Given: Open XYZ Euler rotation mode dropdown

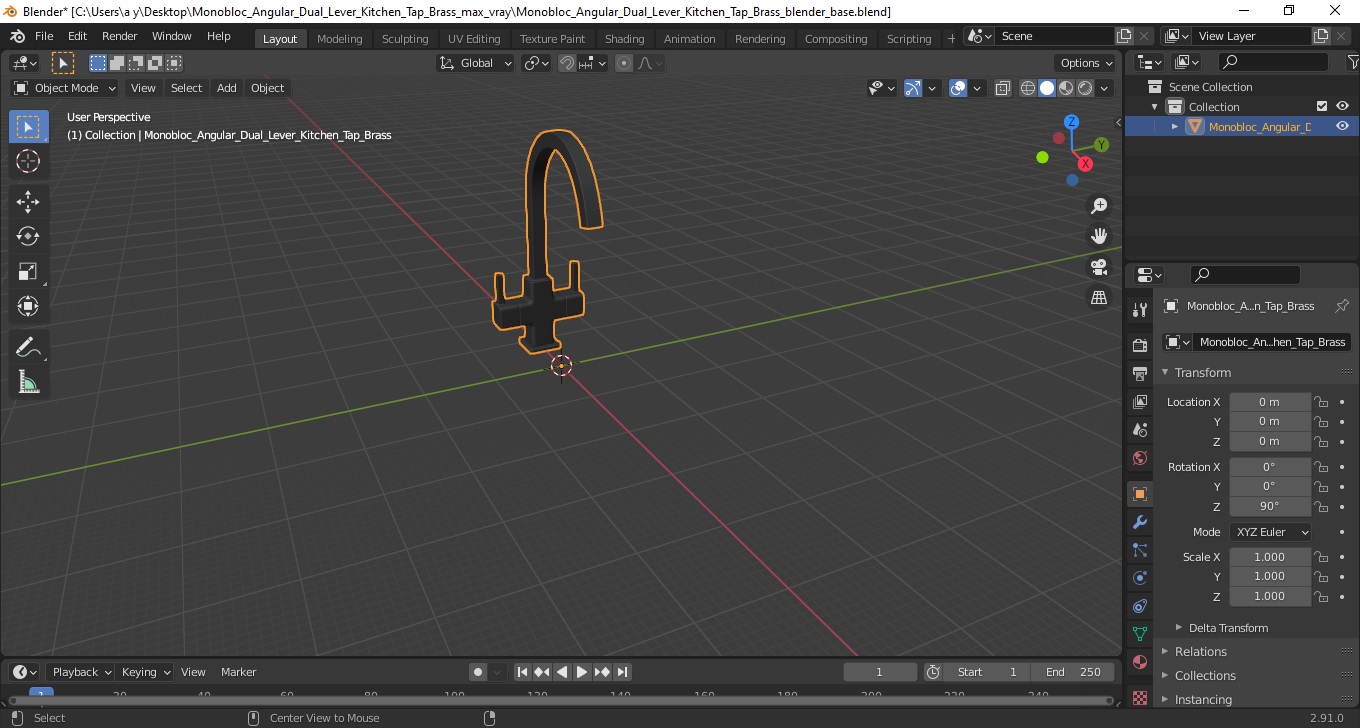Looking at the screenshot, I should 1271,532.
